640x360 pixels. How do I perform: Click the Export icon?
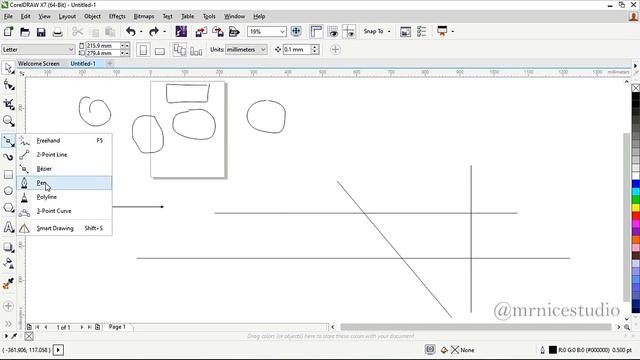click(218, 31)
